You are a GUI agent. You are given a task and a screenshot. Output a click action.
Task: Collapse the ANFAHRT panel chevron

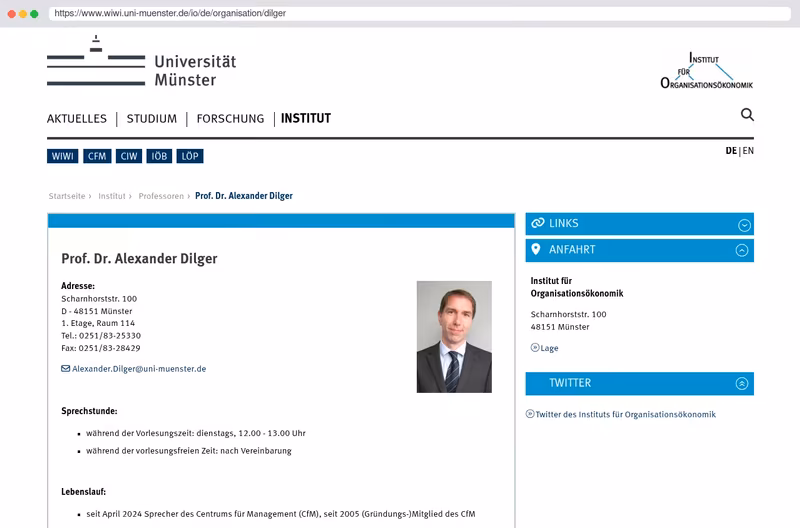pos(742,250)
